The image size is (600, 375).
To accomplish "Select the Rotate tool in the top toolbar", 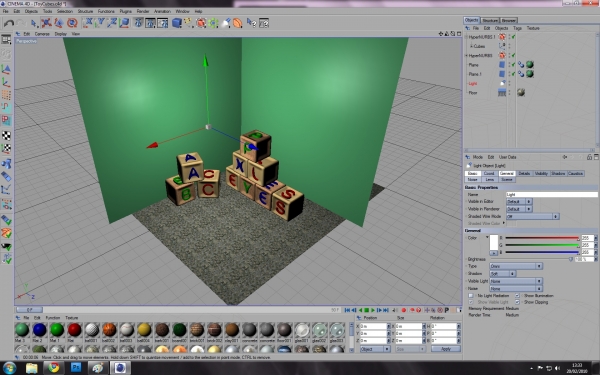I will (x=72, y=23).
